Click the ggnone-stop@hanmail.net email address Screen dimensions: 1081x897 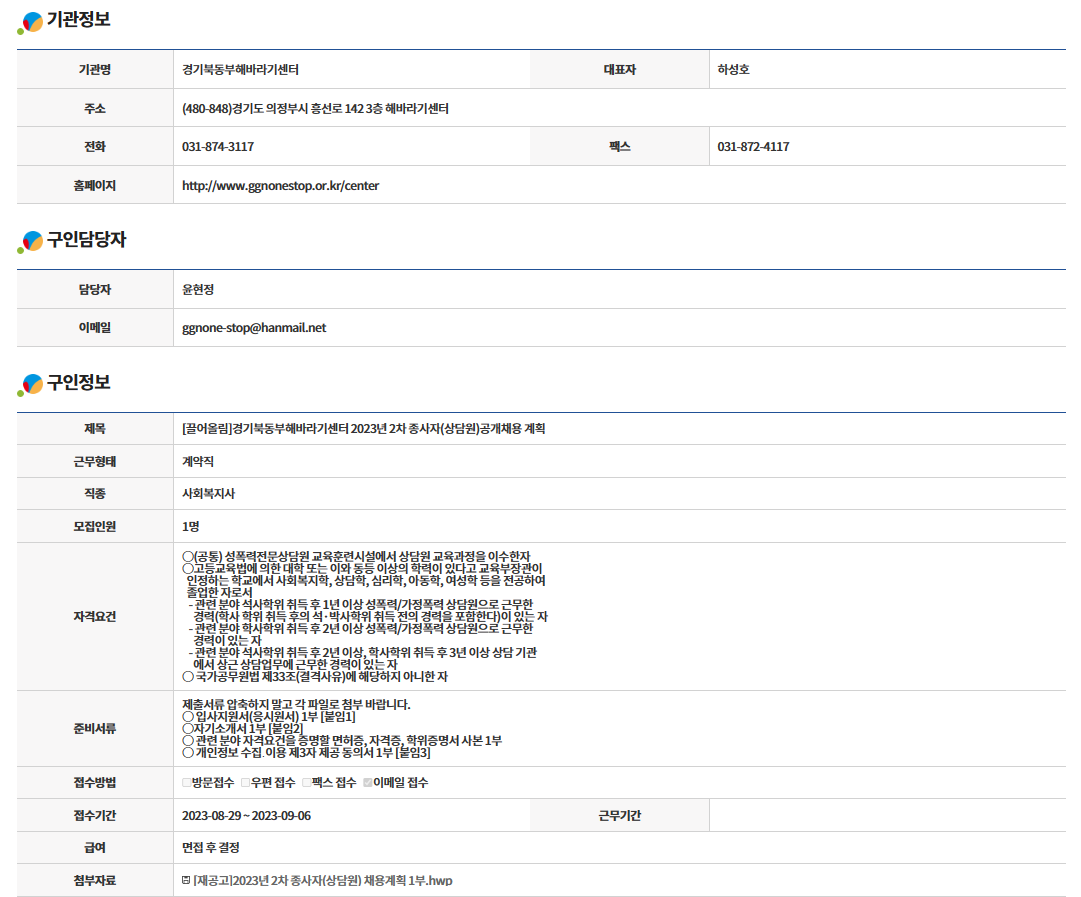254,327
